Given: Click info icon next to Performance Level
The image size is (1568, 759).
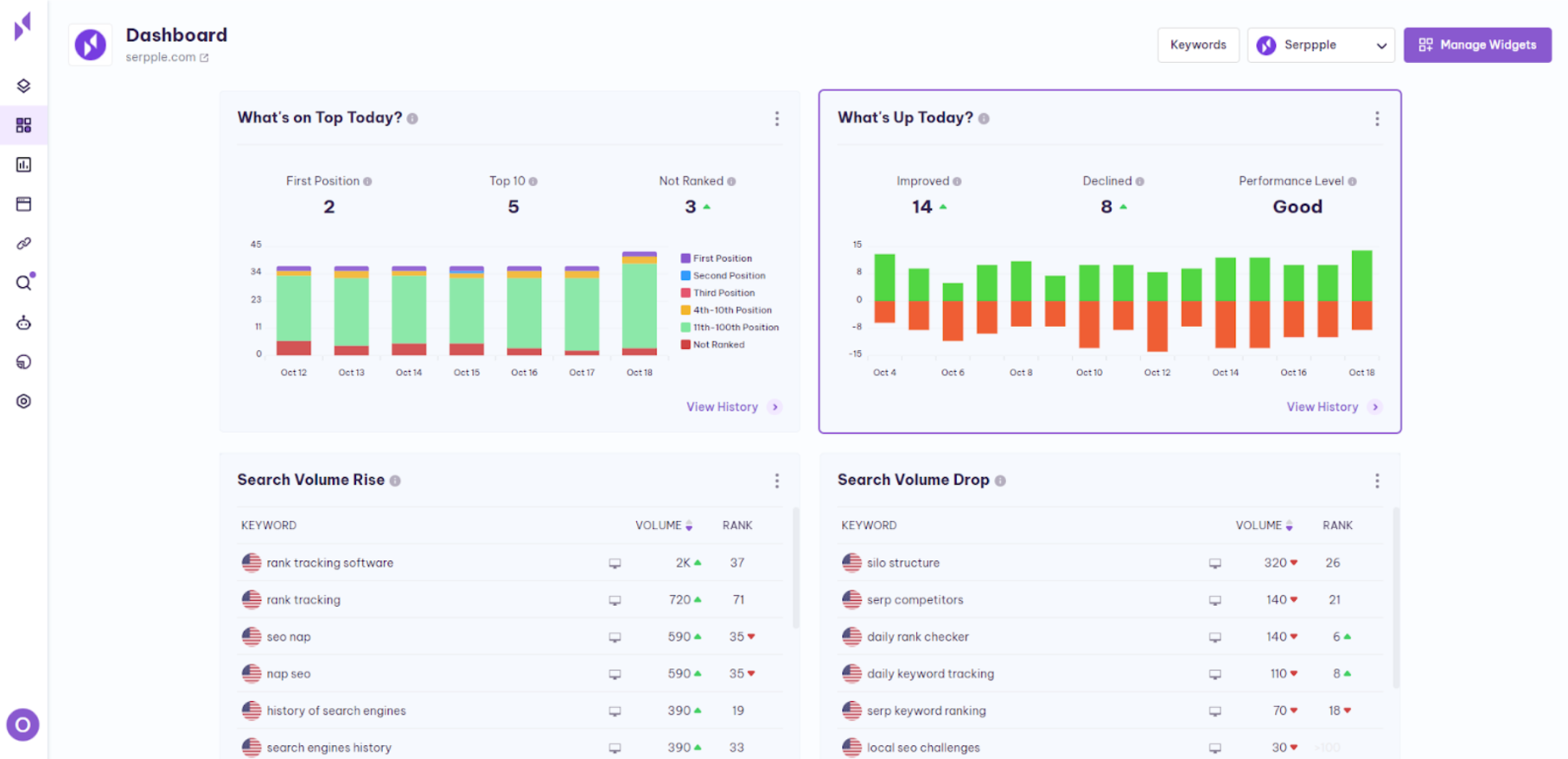Looking at the screenshot, I should pos(1353,182).
